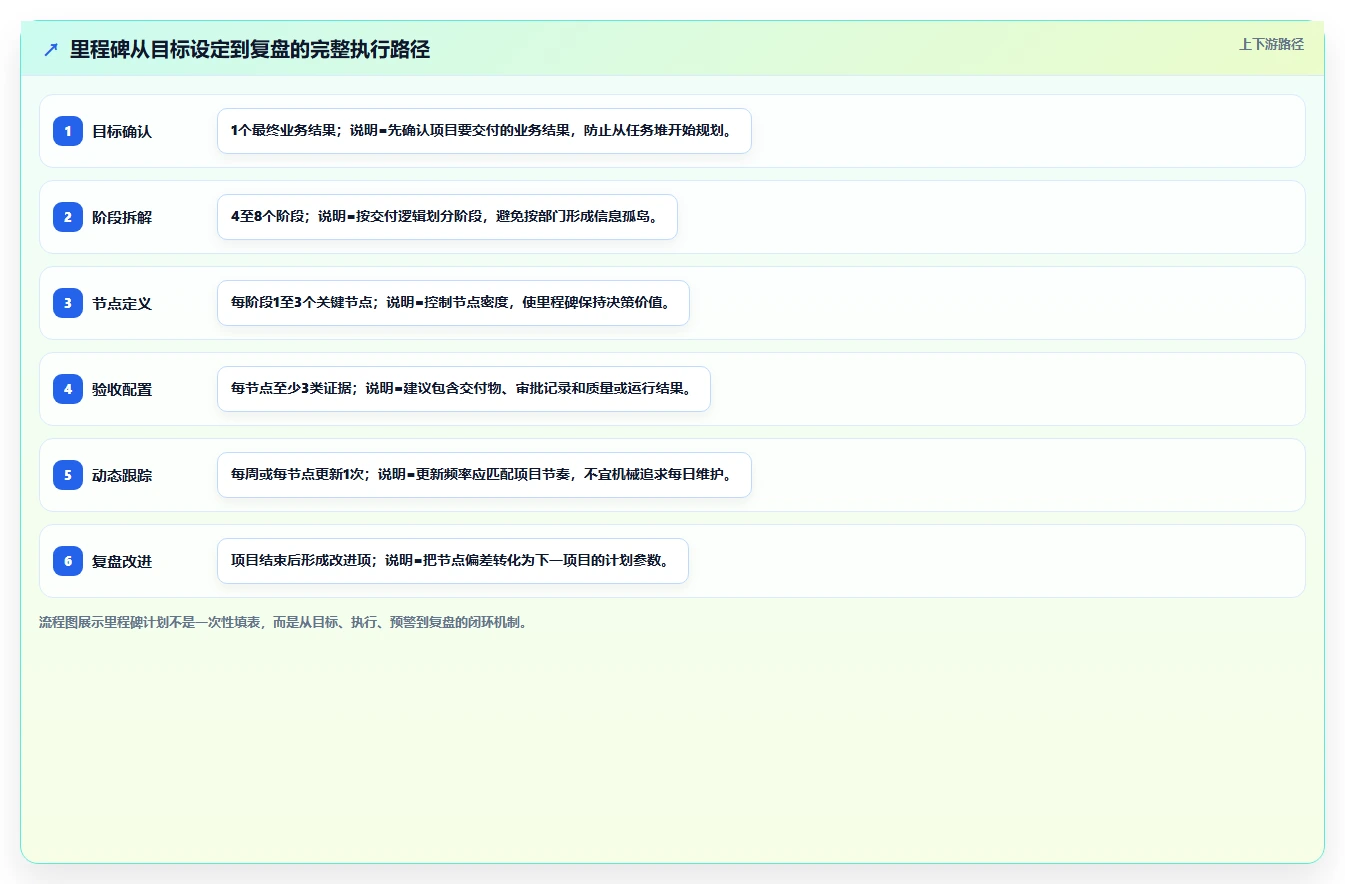Viewport: 1345px width, 884px height.
Task: Click the footer caption beginning 流程图展示里程碑计划
Action: coord(283,622)
